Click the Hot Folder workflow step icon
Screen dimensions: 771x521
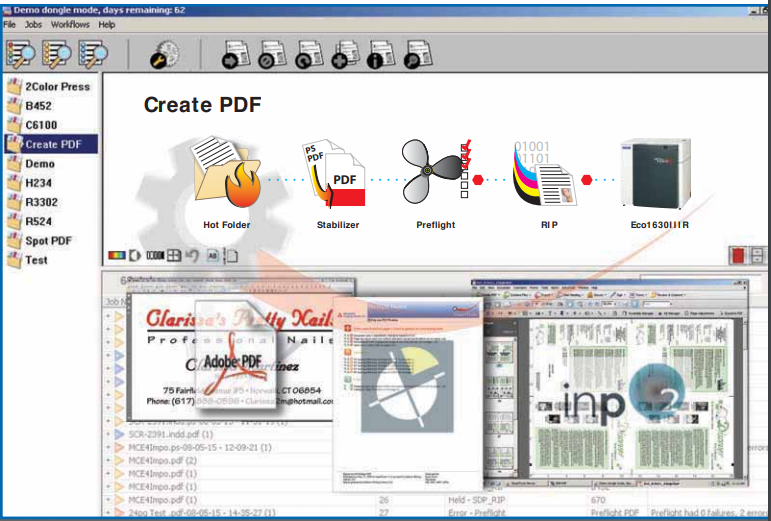227,172
